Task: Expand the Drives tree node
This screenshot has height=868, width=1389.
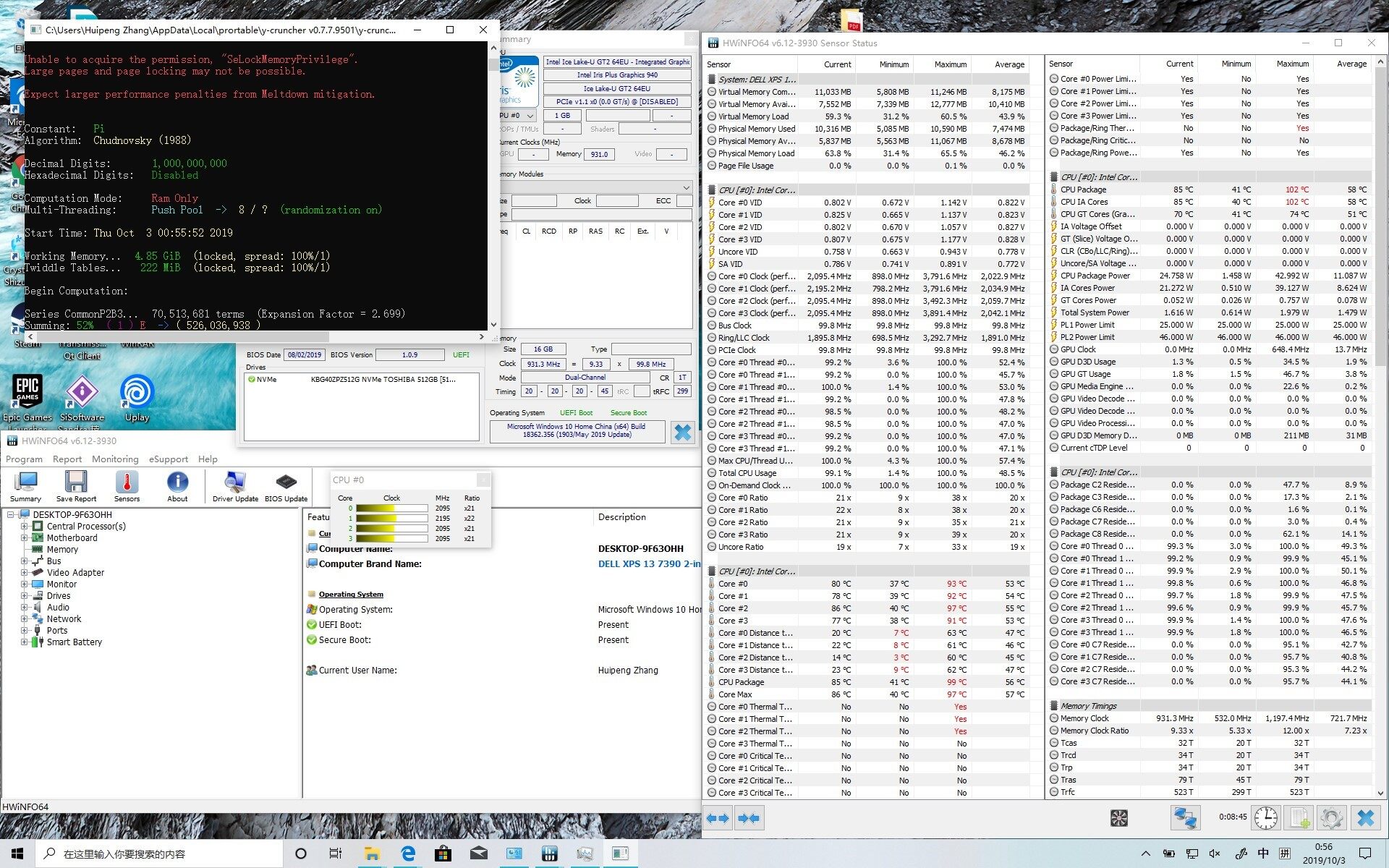Action: (x=24, y=596)
